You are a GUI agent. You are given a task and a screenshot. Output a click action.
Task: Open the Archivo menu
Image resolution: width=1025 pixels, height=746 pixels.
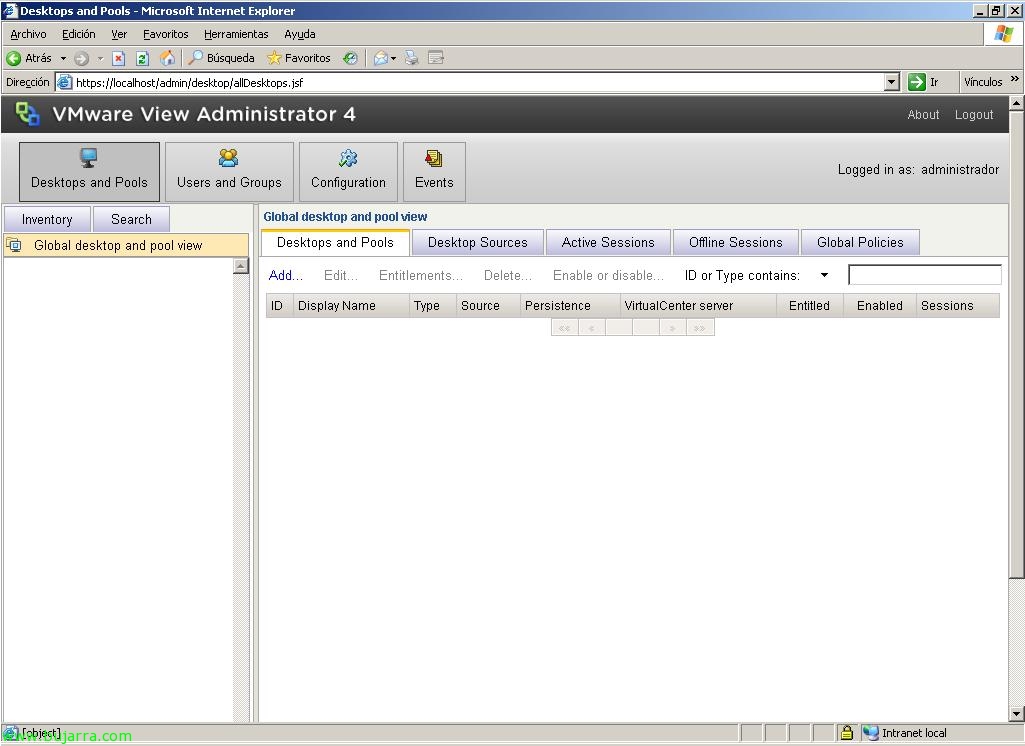(x=28, y=34)
